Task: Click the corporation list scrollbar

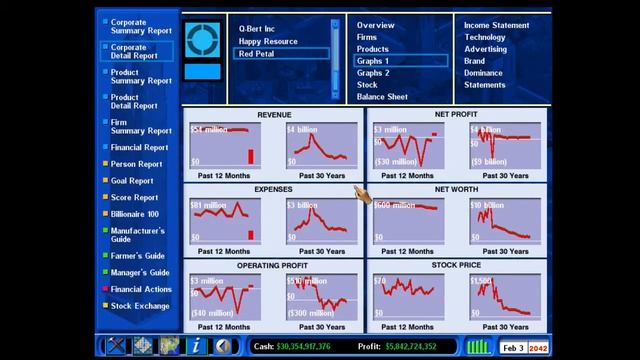Action: pyautogui.click(x=335, y=60)
